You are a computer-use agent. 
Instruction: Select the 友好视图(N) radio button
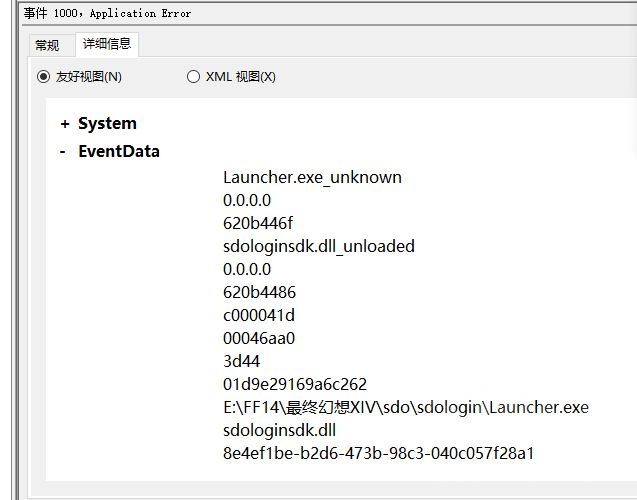[43, 77]
